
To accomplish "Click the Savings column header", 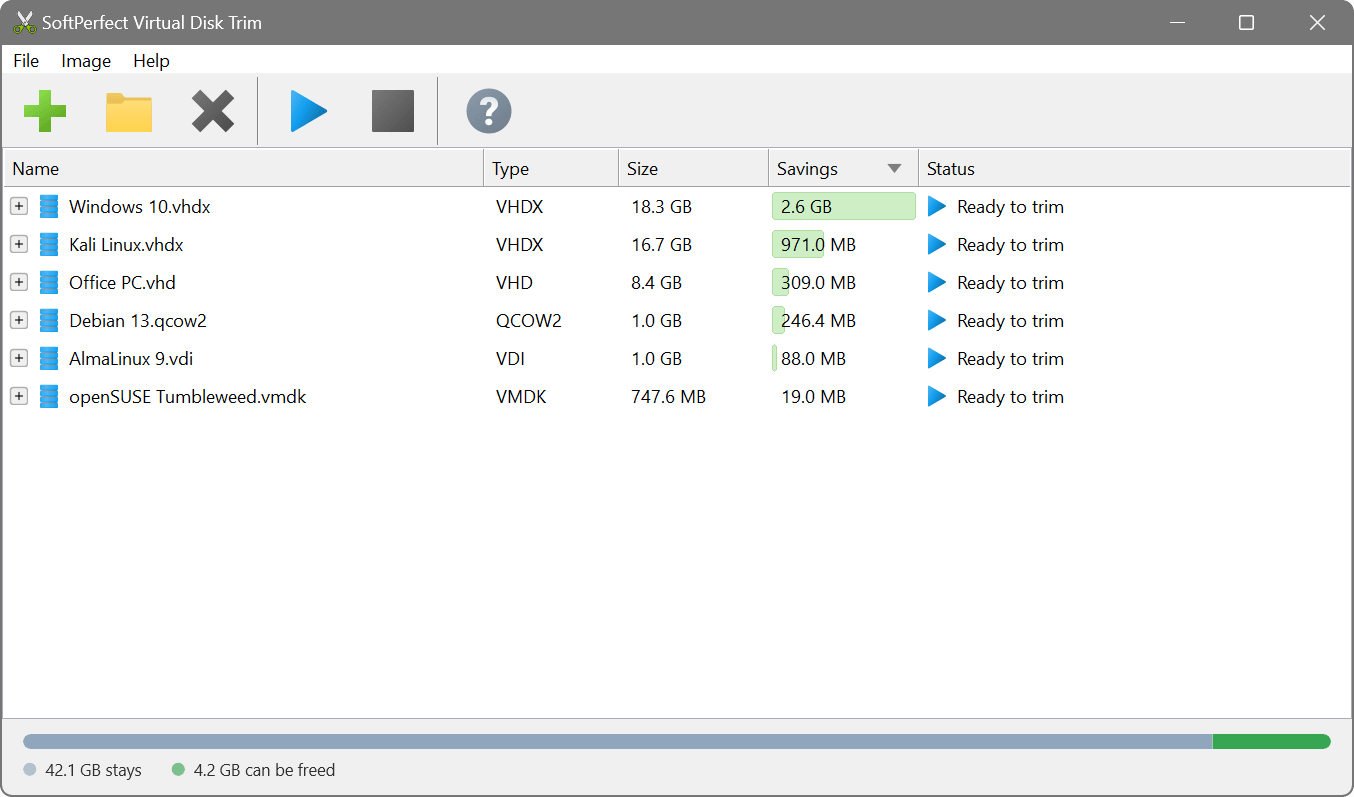I will (x=843, y=169).
